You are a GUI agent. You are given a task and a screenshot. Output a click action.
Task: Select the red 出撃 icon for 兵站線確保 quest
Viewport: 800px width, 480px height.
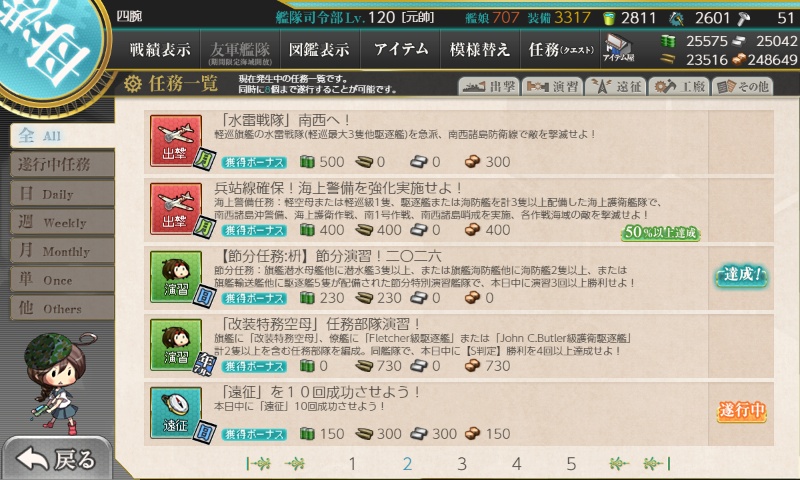tap(176, 209)
